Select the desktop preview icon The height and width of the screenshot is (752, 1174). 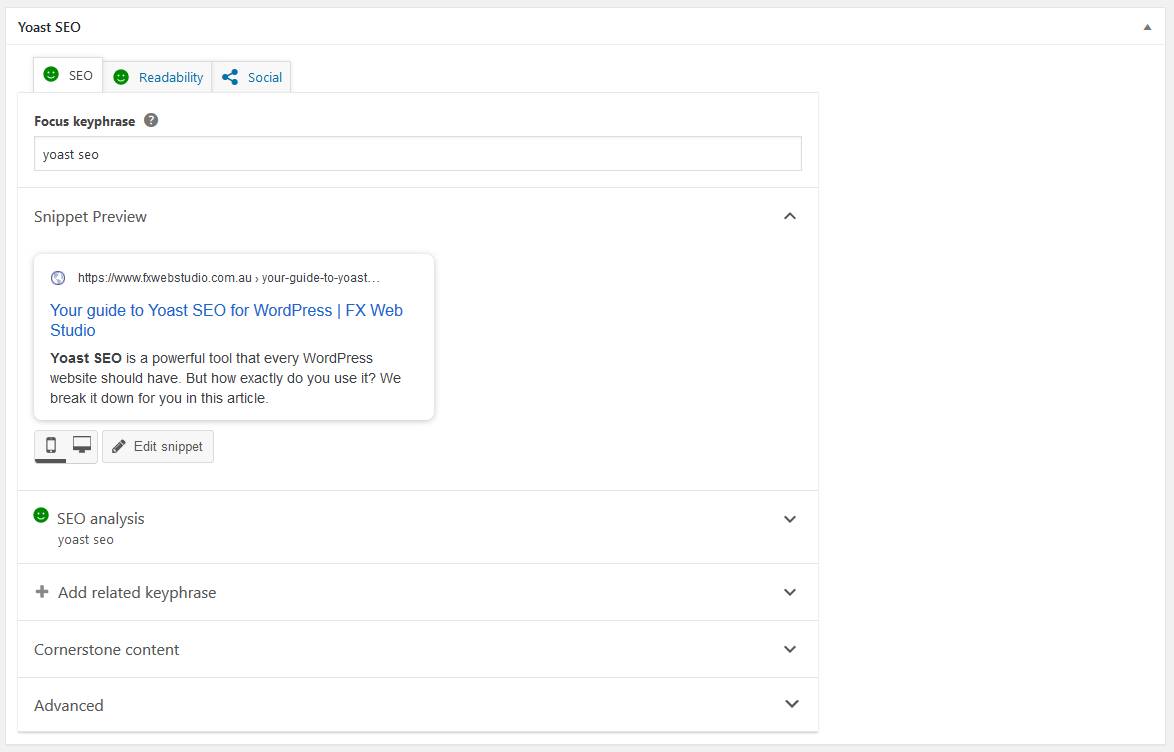click(x=82, y=446)
